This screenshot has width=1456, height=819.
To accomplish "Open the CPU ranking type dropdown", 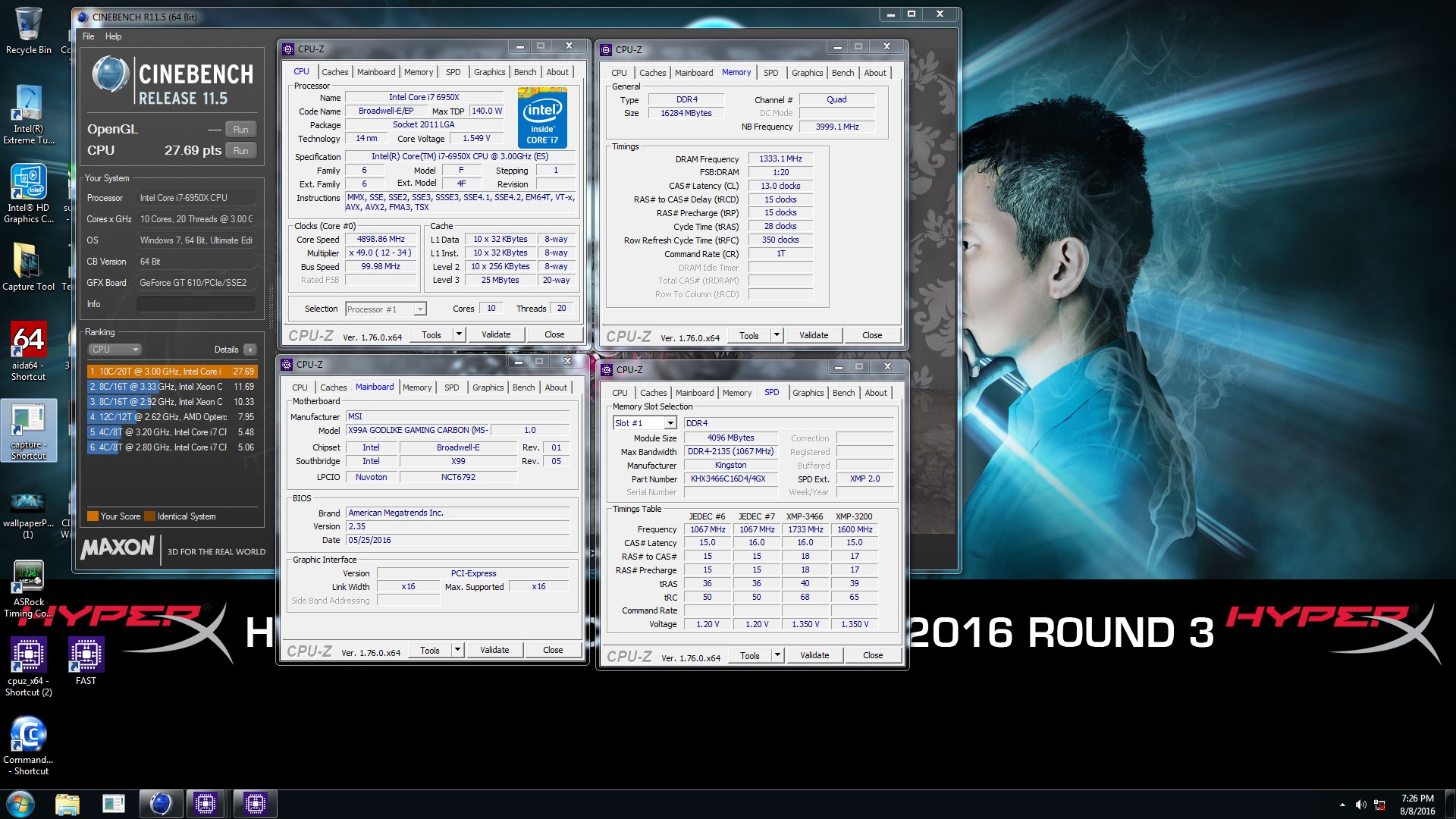I will [115, 350].
